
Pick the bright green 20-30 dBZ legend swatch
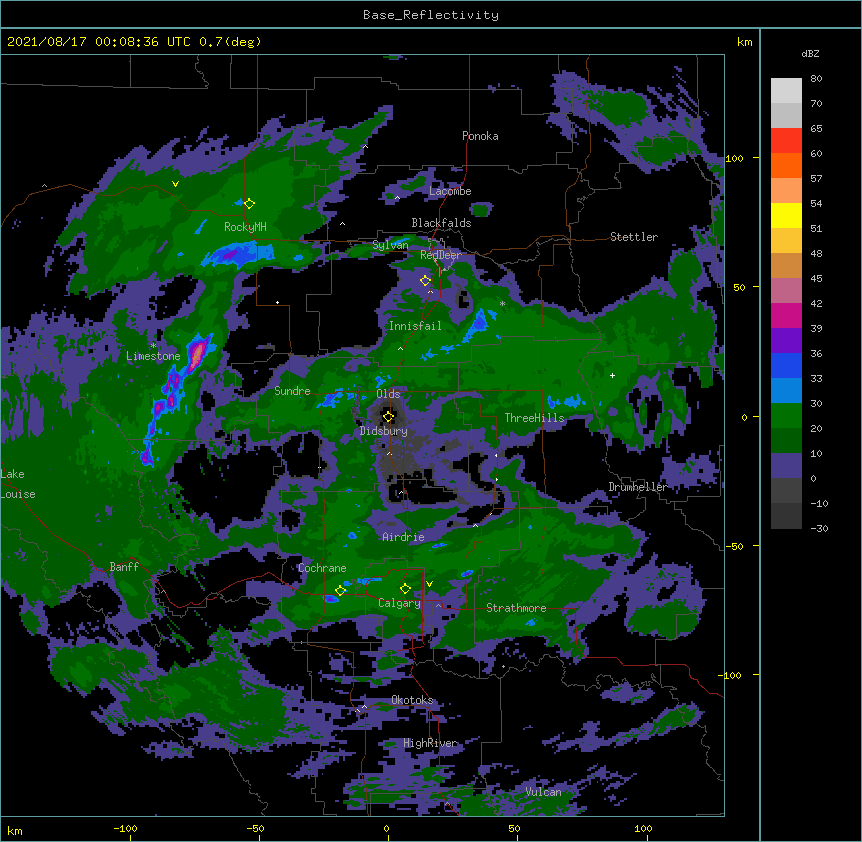(786, 416)
